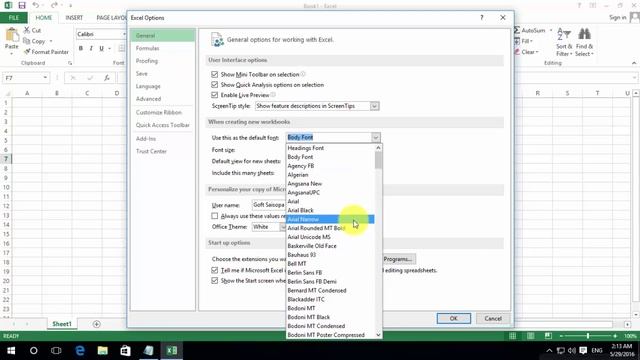Select Advanced category in Excel Options
The height and width of the screenshot is (360, 640).
coord(163,99)
